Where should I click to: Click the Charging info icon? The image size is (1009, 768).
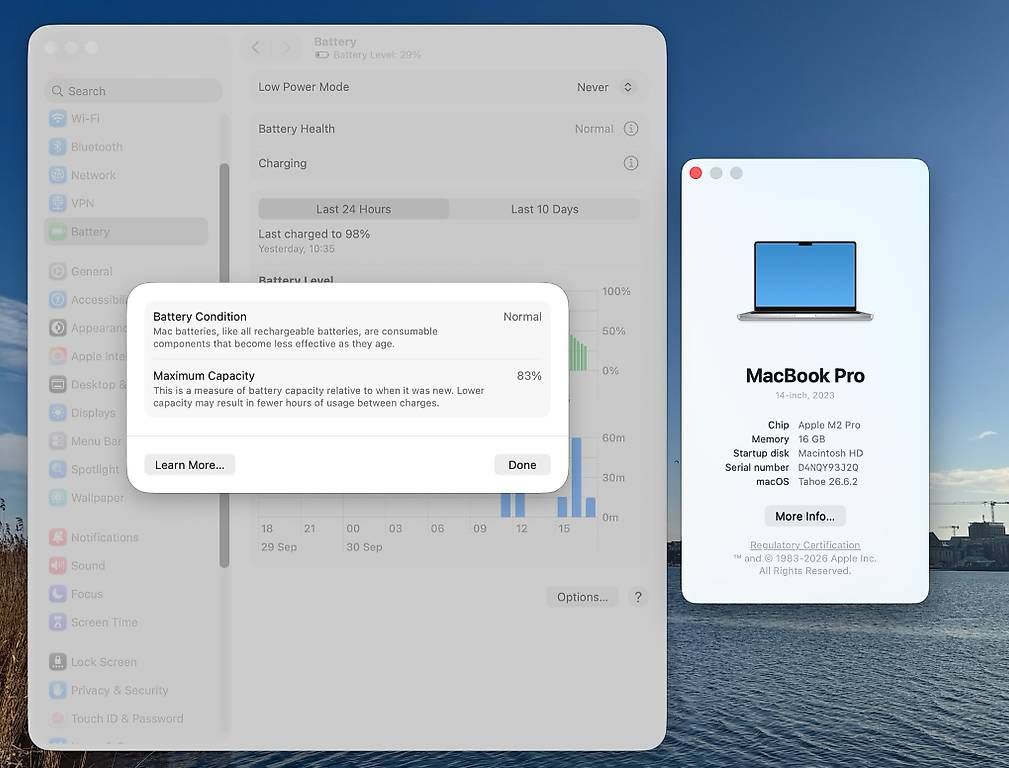(631, 164)
